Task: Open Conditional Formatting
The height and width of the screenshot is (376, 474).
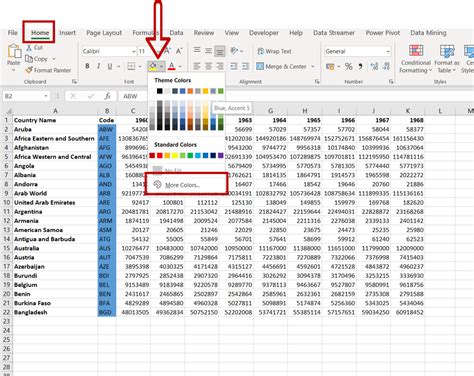Action: pos(416,59)
